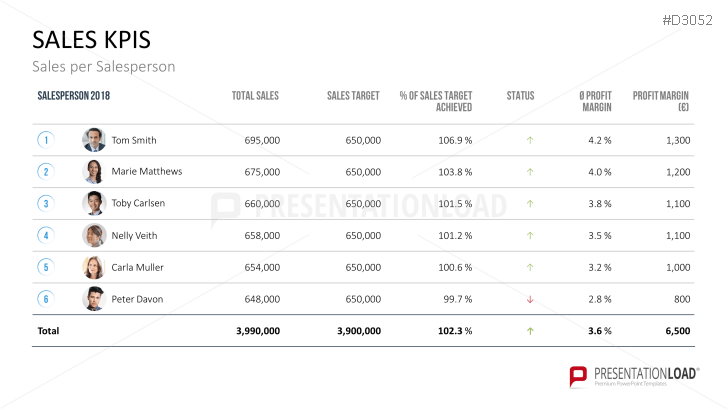Click the green status arrow in Total row
Screen dimensions: 727x409
[x=530, y=330]
